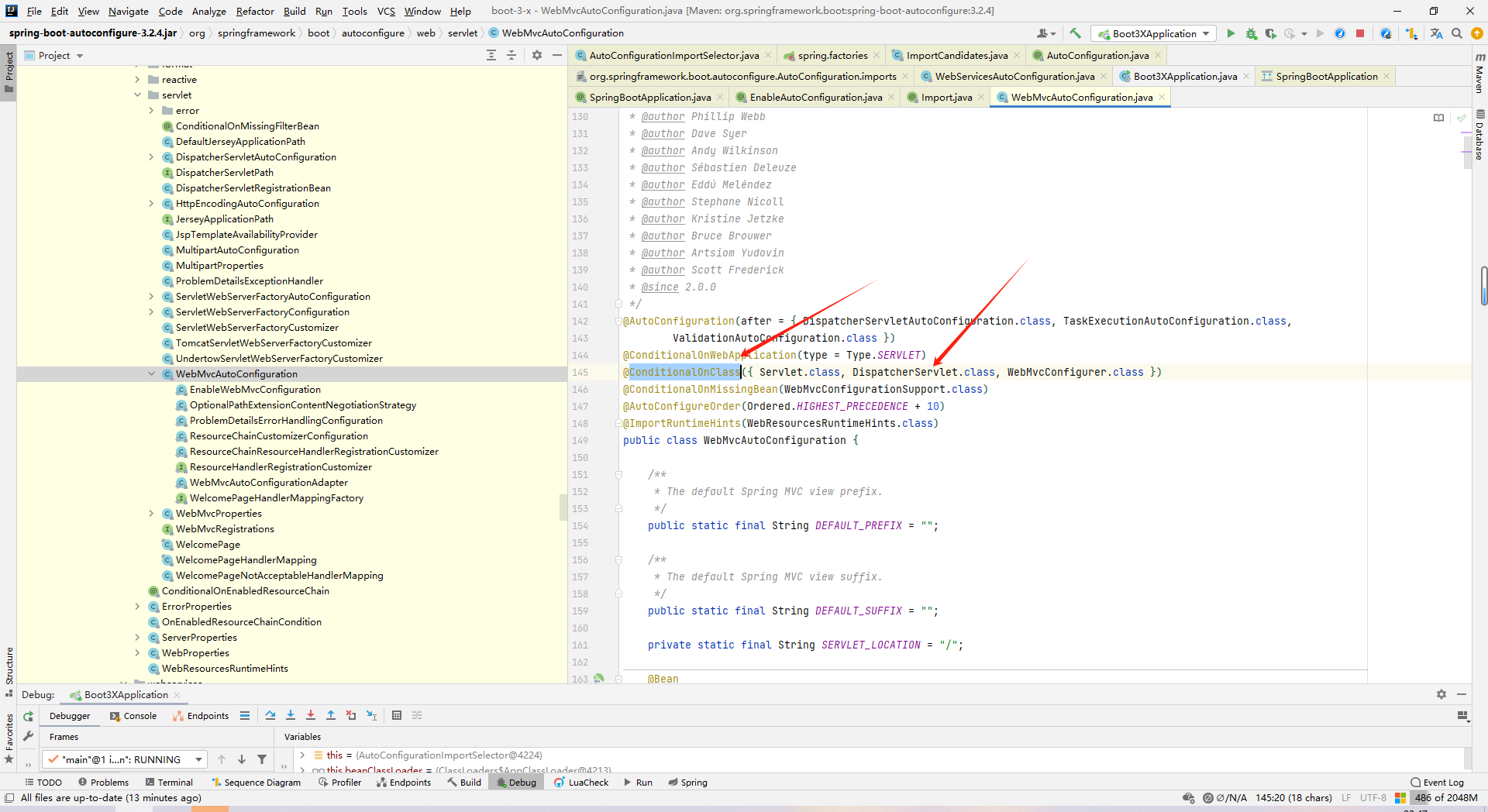Click 'autoconfigure' in the breadcrumb bar
The image size is (1488, 812).
coord(373,33)
